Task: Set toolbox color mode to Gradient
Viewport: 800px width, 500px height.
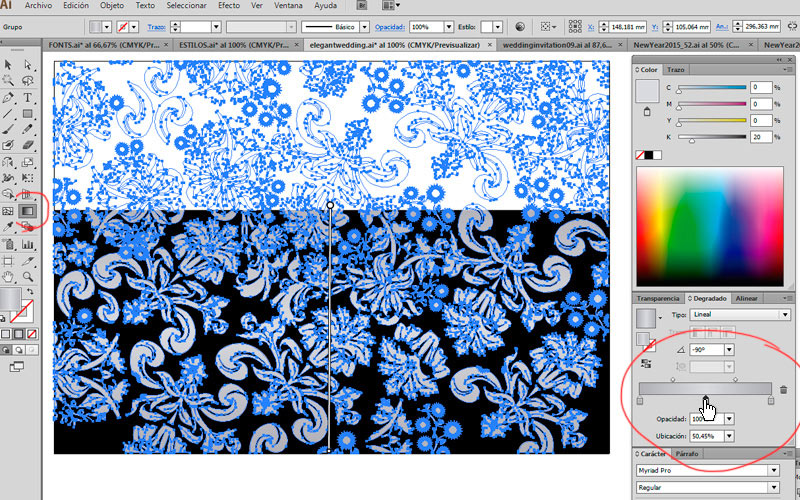Action: (18, 335)
